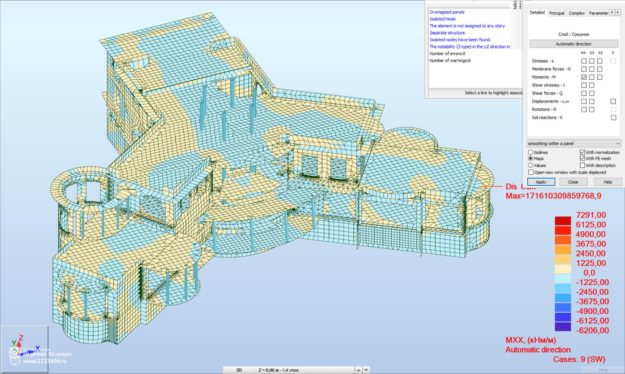Open the smoothing within a panel dropdown

[574, 143]
